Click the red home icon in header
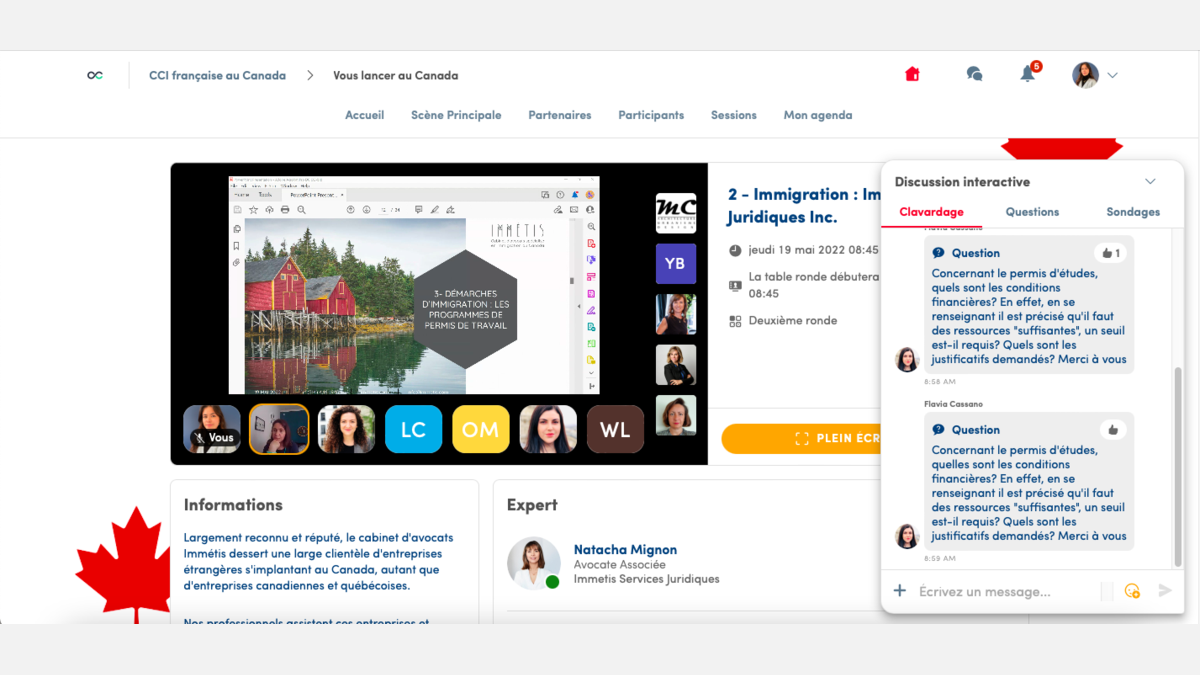This screenshot has width=1200, height=675. tap(912, 74)
